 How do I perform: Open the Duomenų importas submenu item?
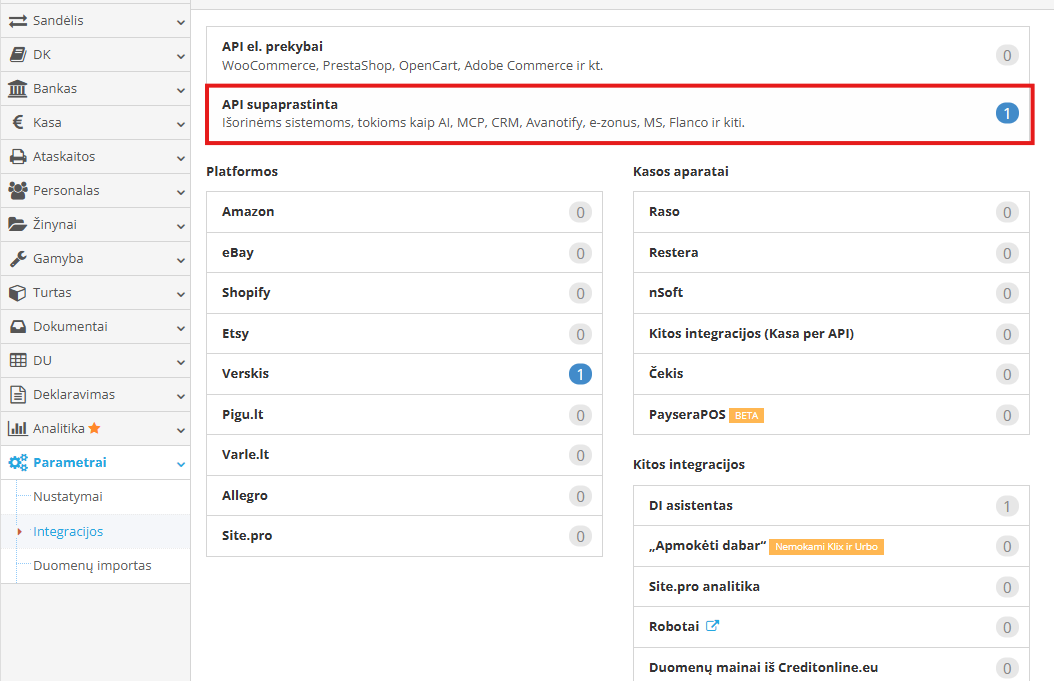pos(92,565)
